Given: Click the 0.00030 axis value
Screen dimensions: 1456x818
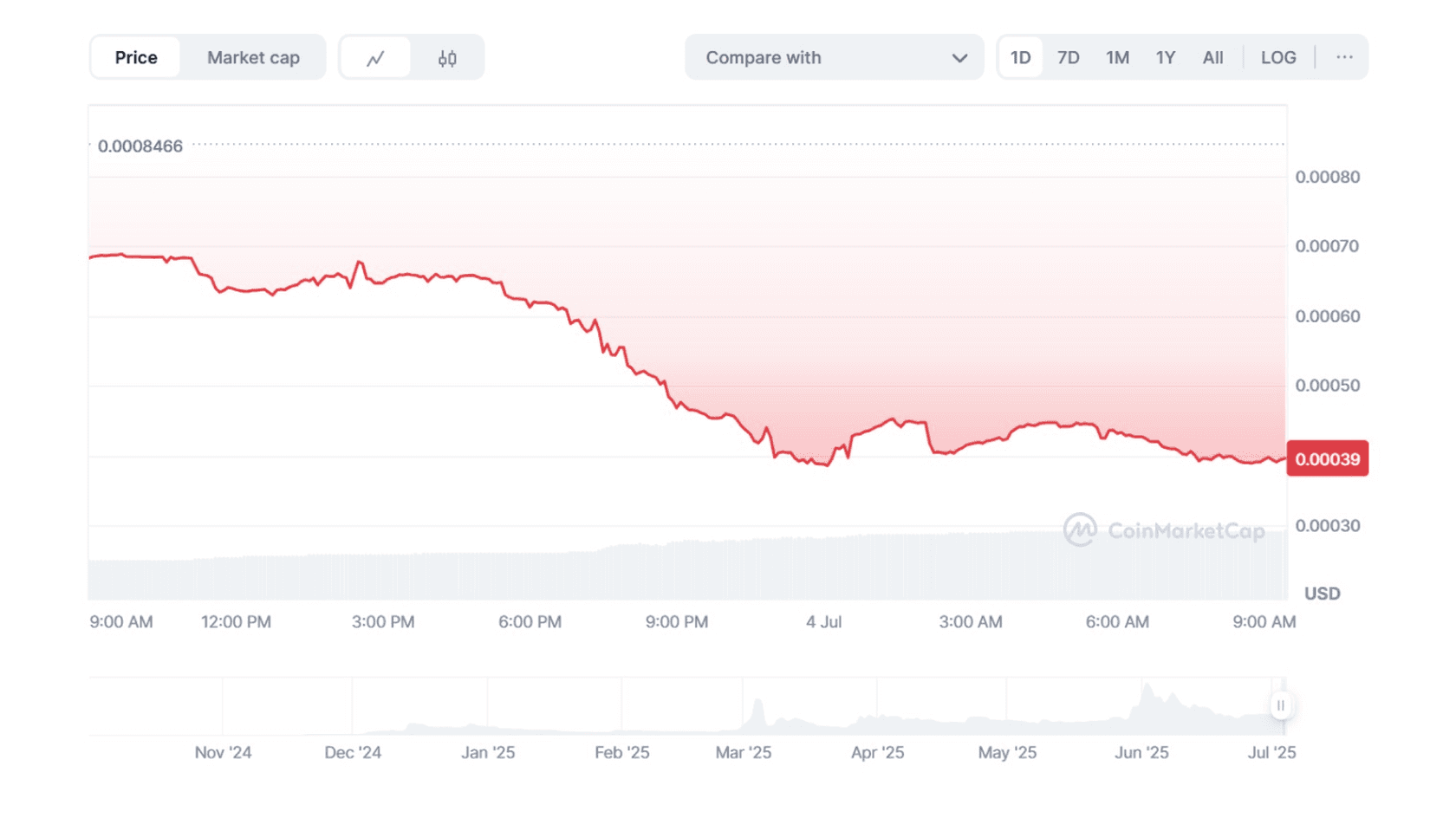Looking at the screenshot, I should (1327, 526).
